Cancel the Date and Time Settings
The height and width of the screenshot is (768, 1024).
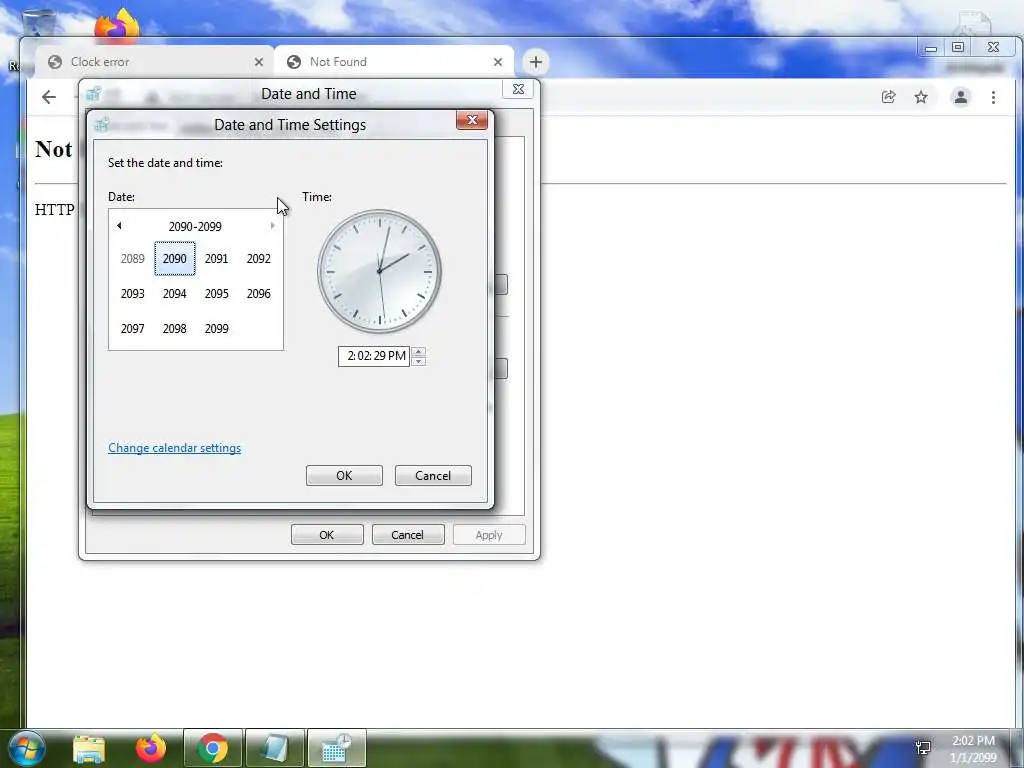pos(433,475)
